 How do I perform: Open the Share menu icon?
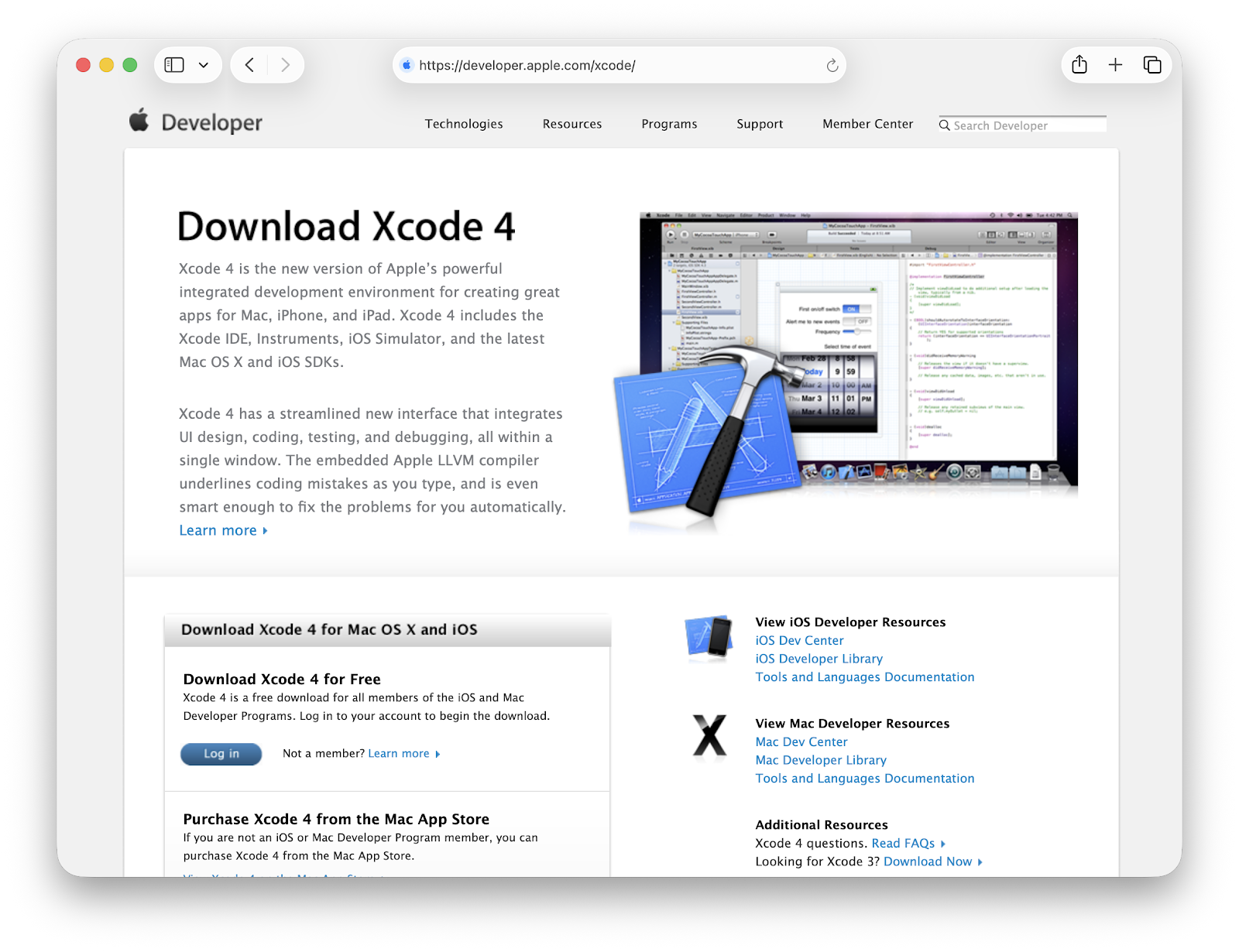pos(1079,65)
